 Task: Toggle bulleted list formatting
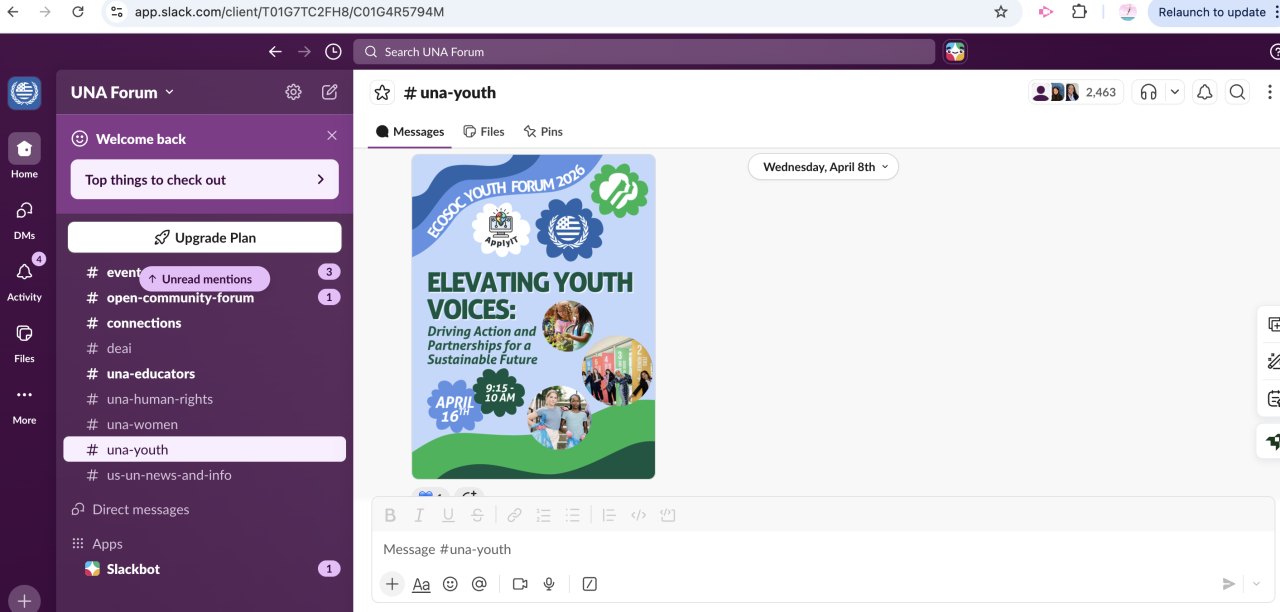point(572,515)
